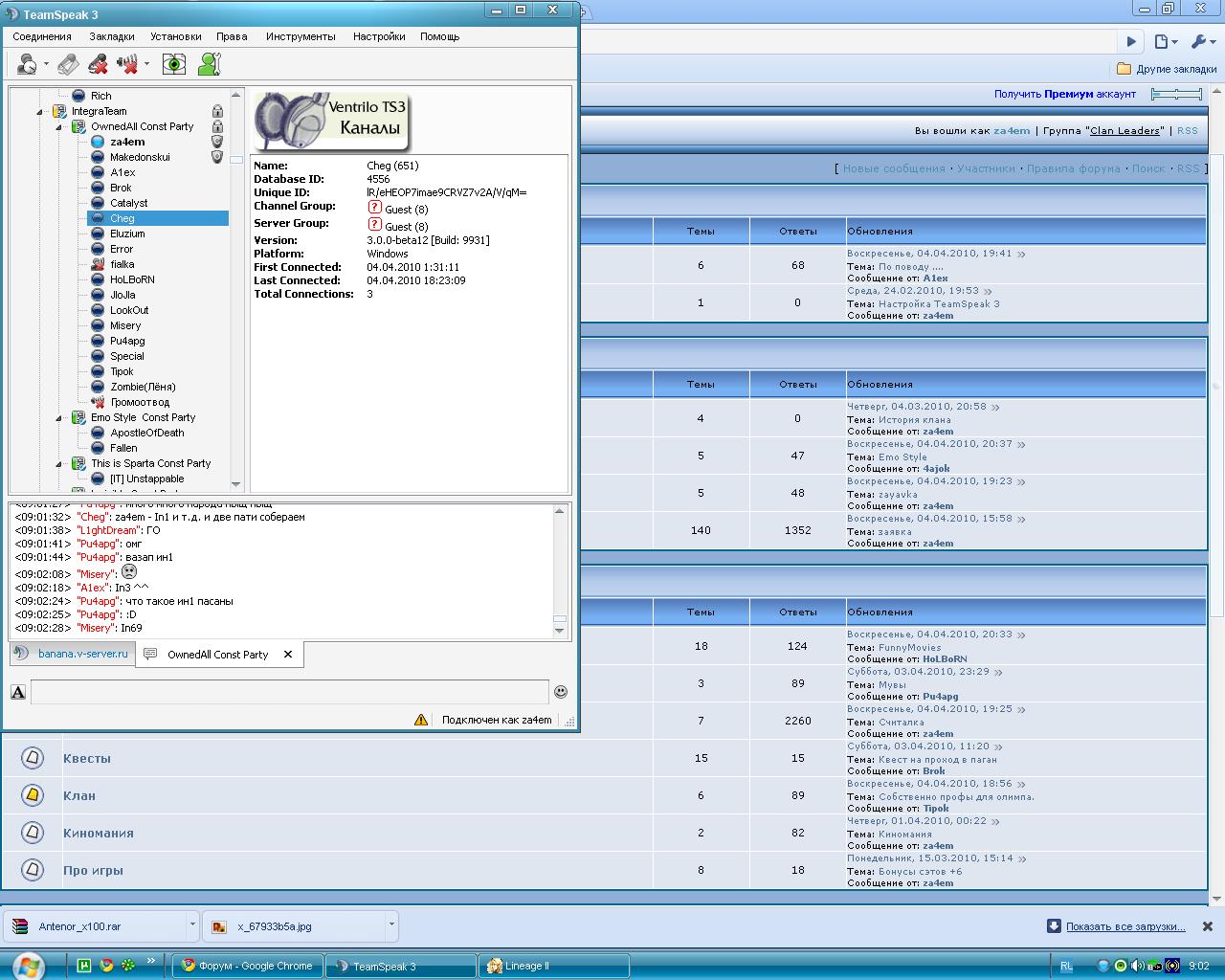
Task: Open the Настройки menu
Action: (379, 36)
